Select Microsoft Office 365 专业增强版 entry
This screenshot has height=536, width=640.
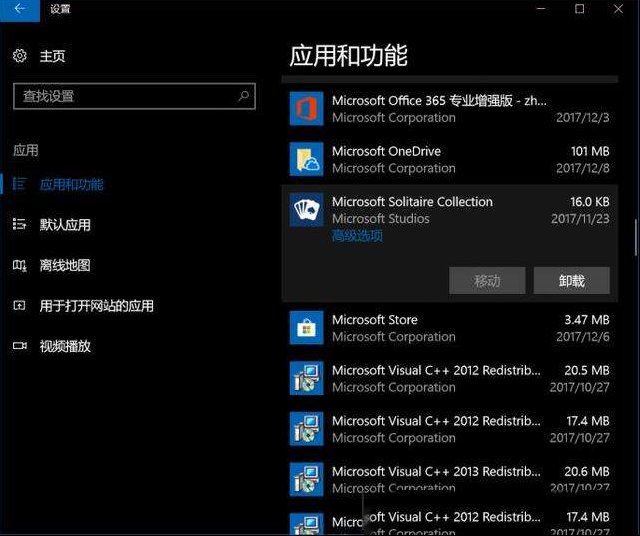[450, 109]
